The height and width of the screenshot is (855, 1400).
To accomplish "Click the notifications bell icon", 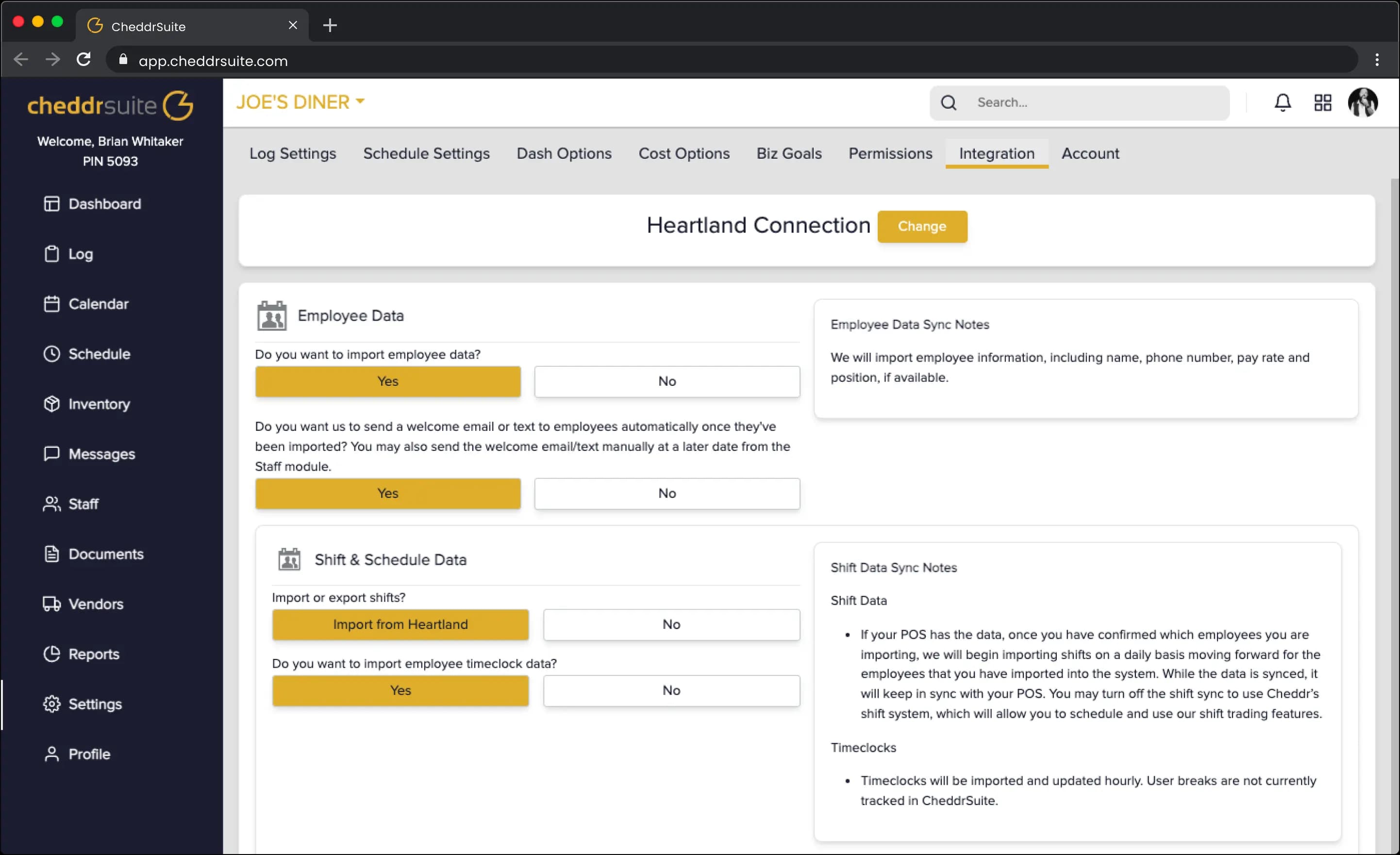I will point(1283,102).
